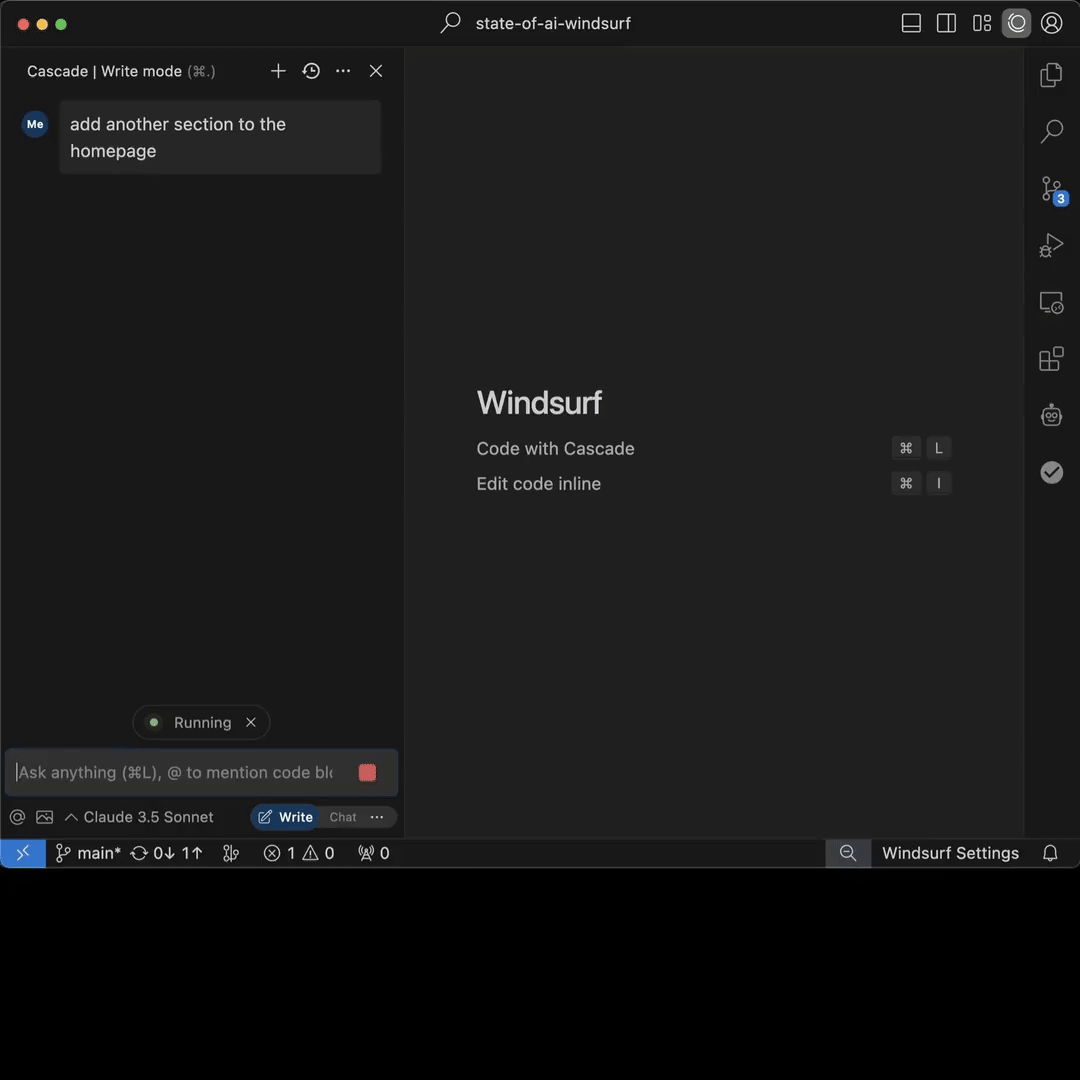Image resolution: width=1080 pixels, height=1080 pixels.
Task: Stop generation with red square button
Action: [367, 772]
